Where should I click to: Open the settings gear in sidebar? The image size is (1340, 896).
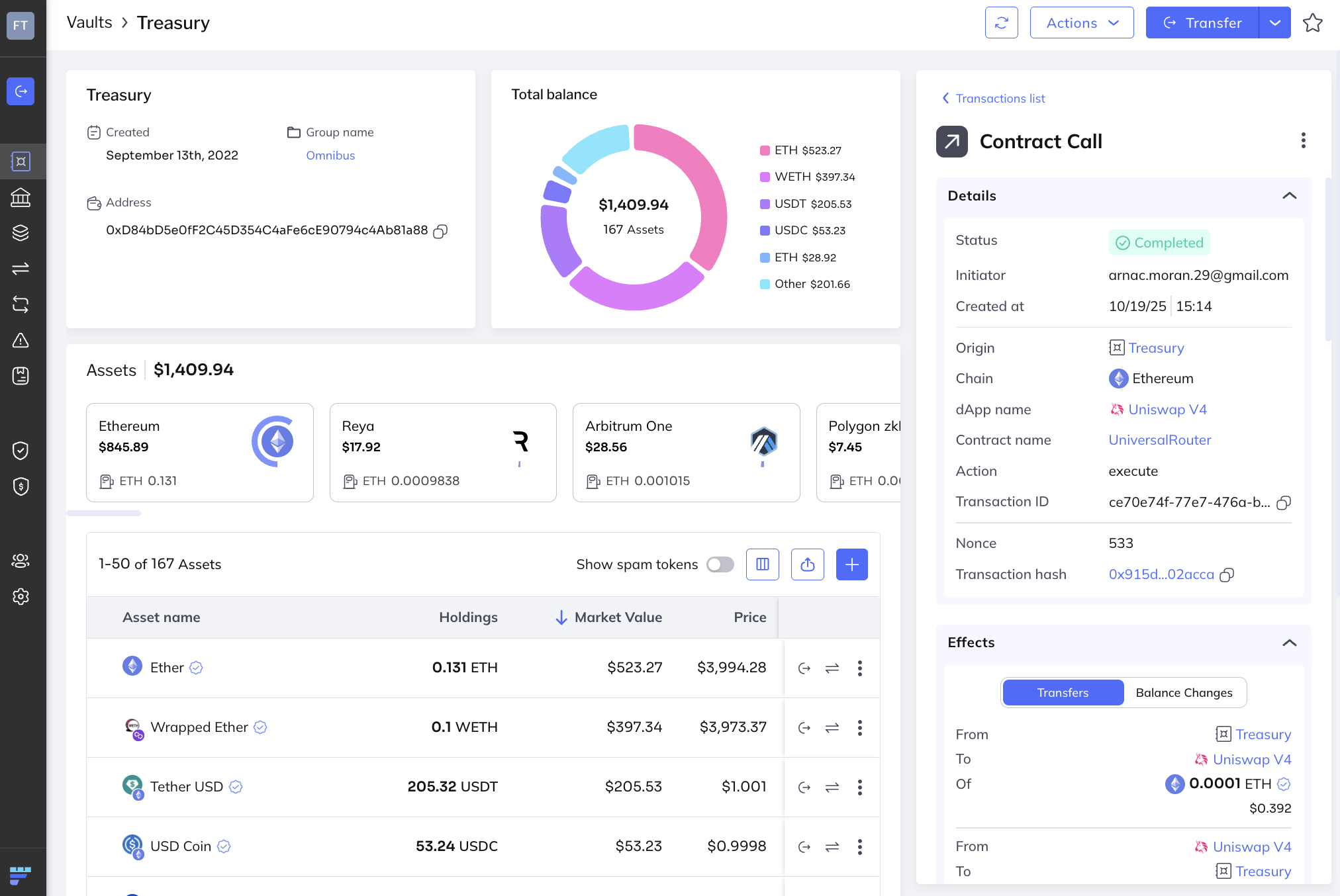21,596
